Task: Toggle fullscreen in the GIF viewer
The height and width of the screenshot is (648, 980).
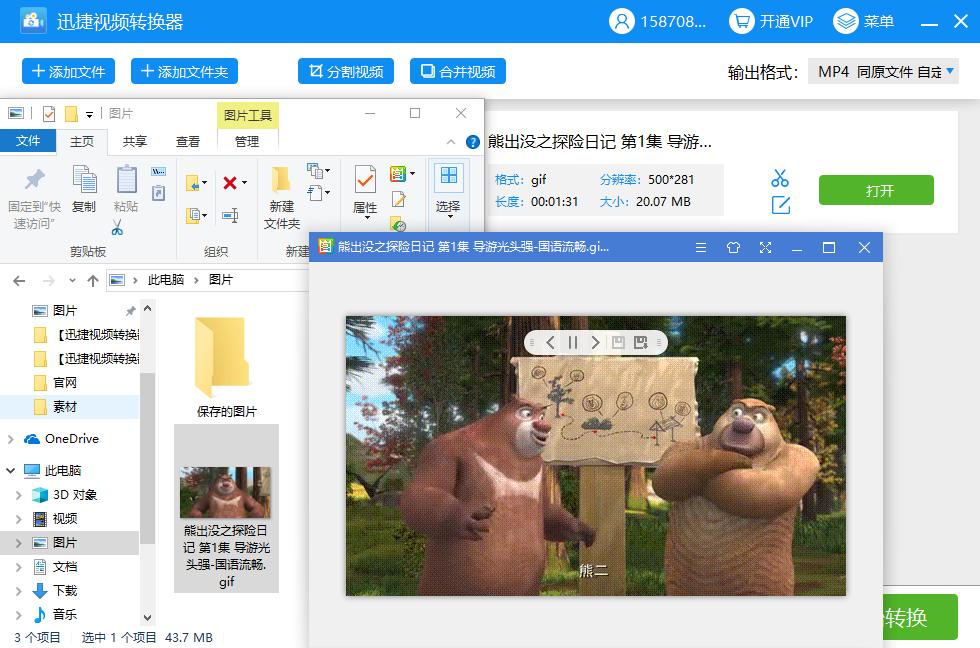Action: (765, 248)
